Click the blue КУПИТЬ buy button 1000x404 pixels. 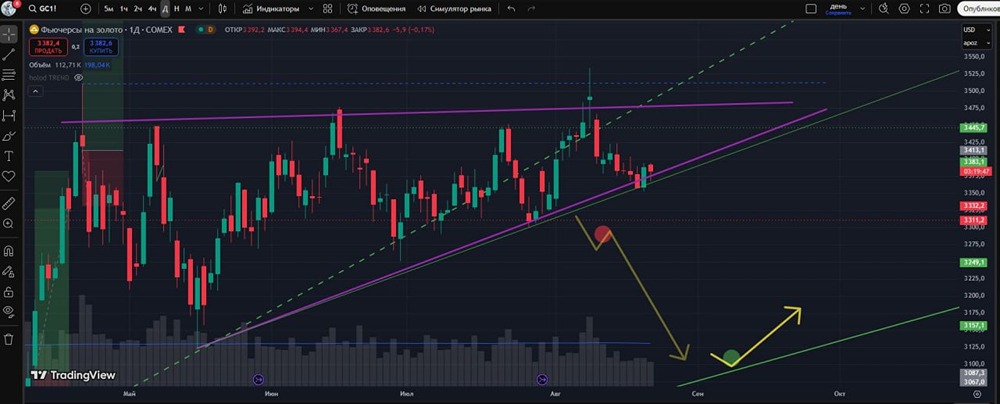pos(101,47)
